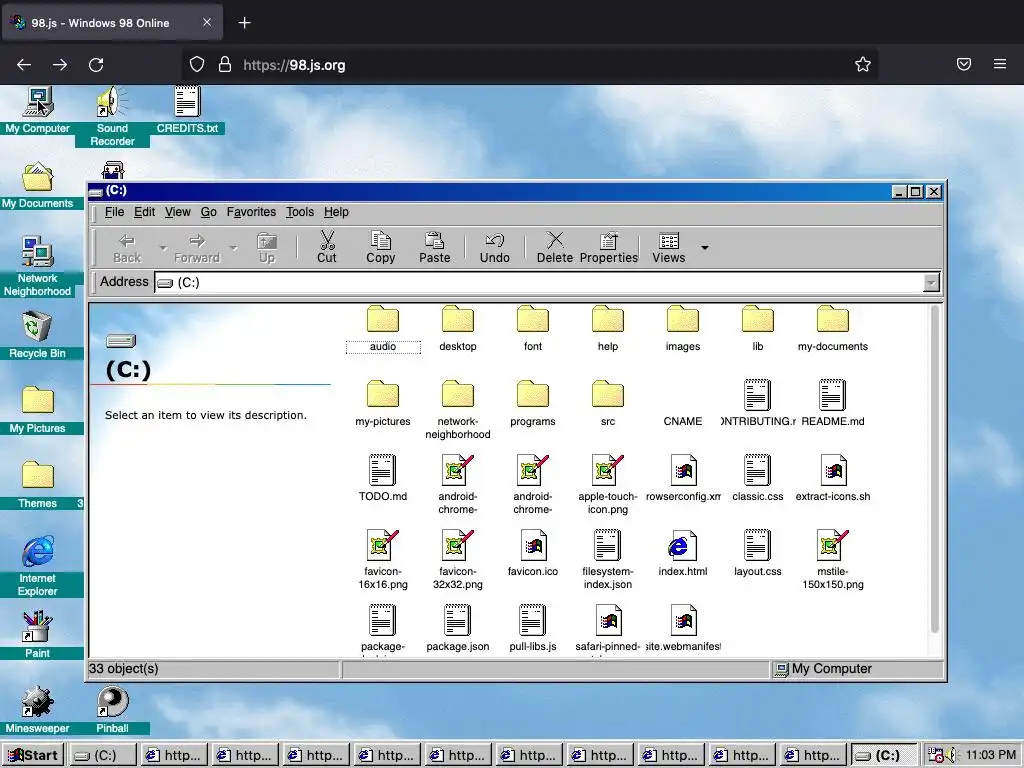Click the Windows Start button
Image resolution: width=1024 pixels, height=768 pixels.
[x=33, y=755]
